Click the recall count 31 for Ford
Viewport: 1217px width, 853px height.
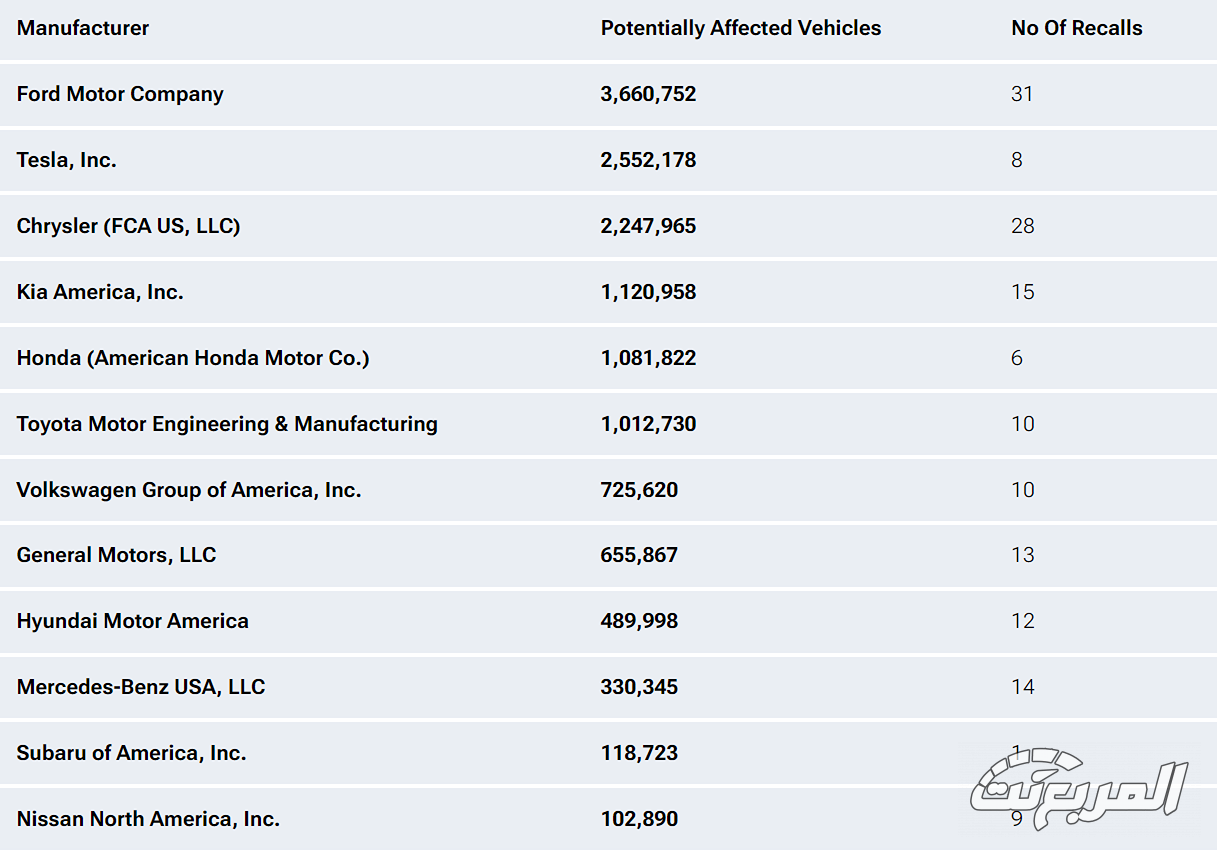(1022, 94)
